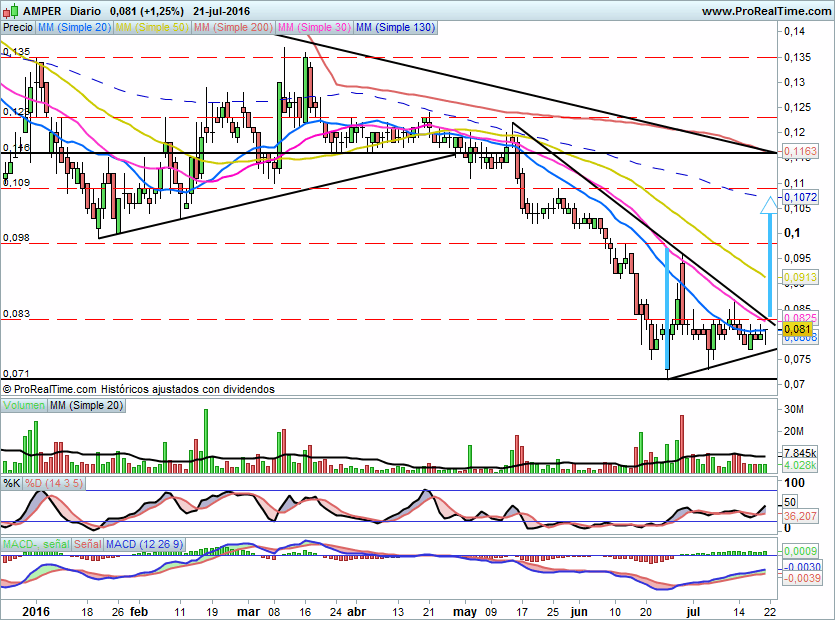Click the 0,0825 pink price tag

point(800,318)
